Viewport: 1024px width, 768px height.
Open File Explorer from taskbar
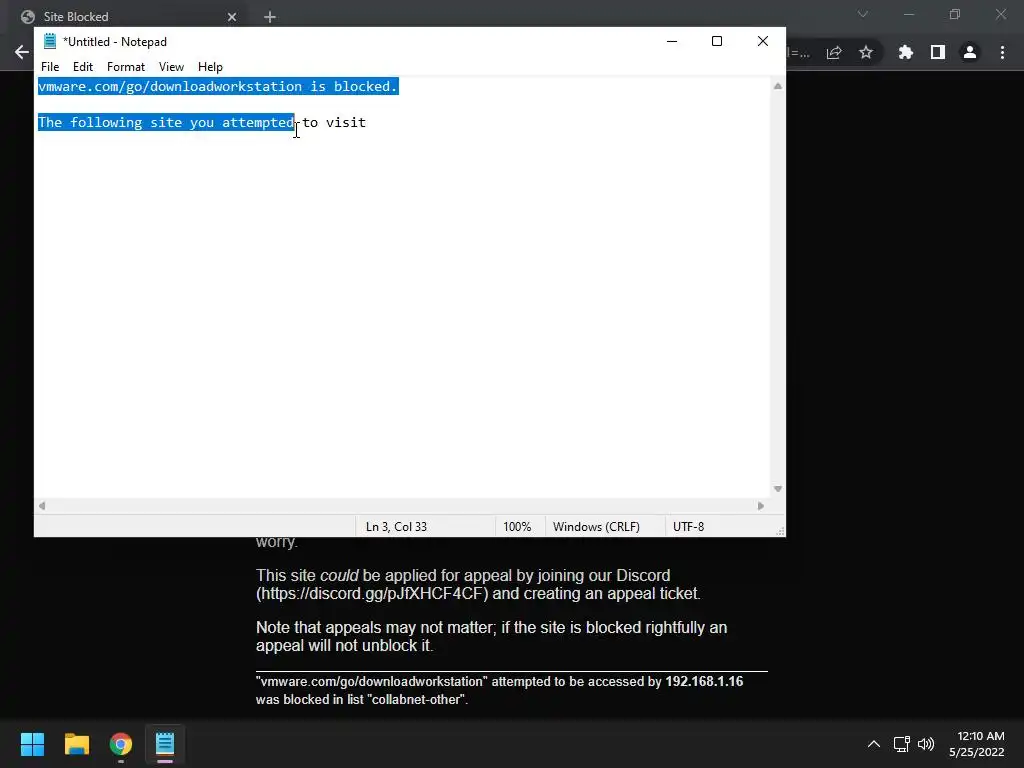coord(76,744)
